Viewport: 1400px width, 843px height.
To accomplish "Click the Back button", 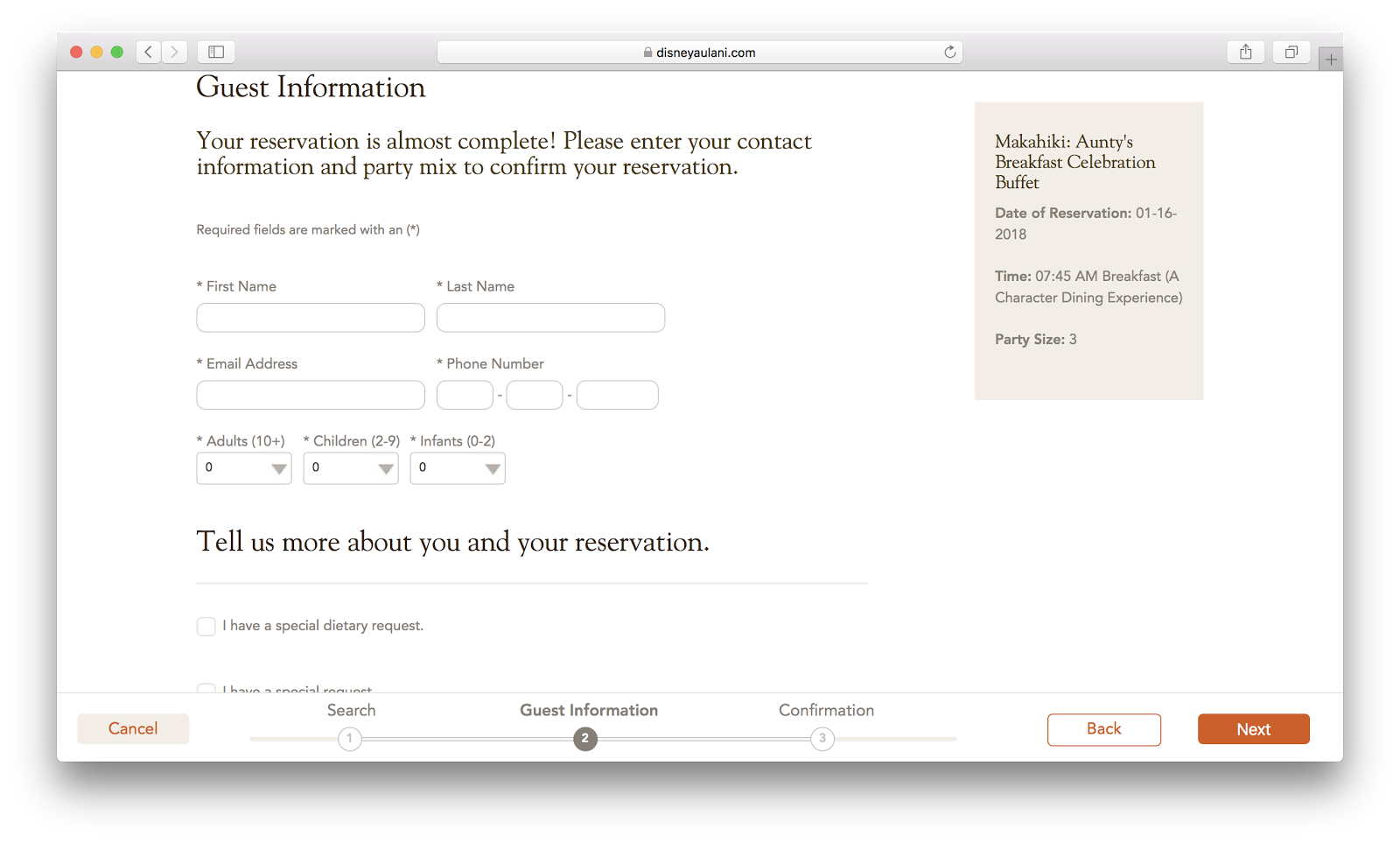I will [x=1104, y=729].
